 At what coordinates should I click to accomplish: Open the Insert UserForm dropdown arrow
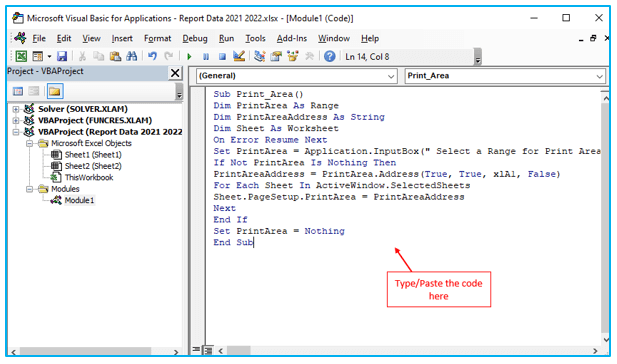click(x=49, y=57)
